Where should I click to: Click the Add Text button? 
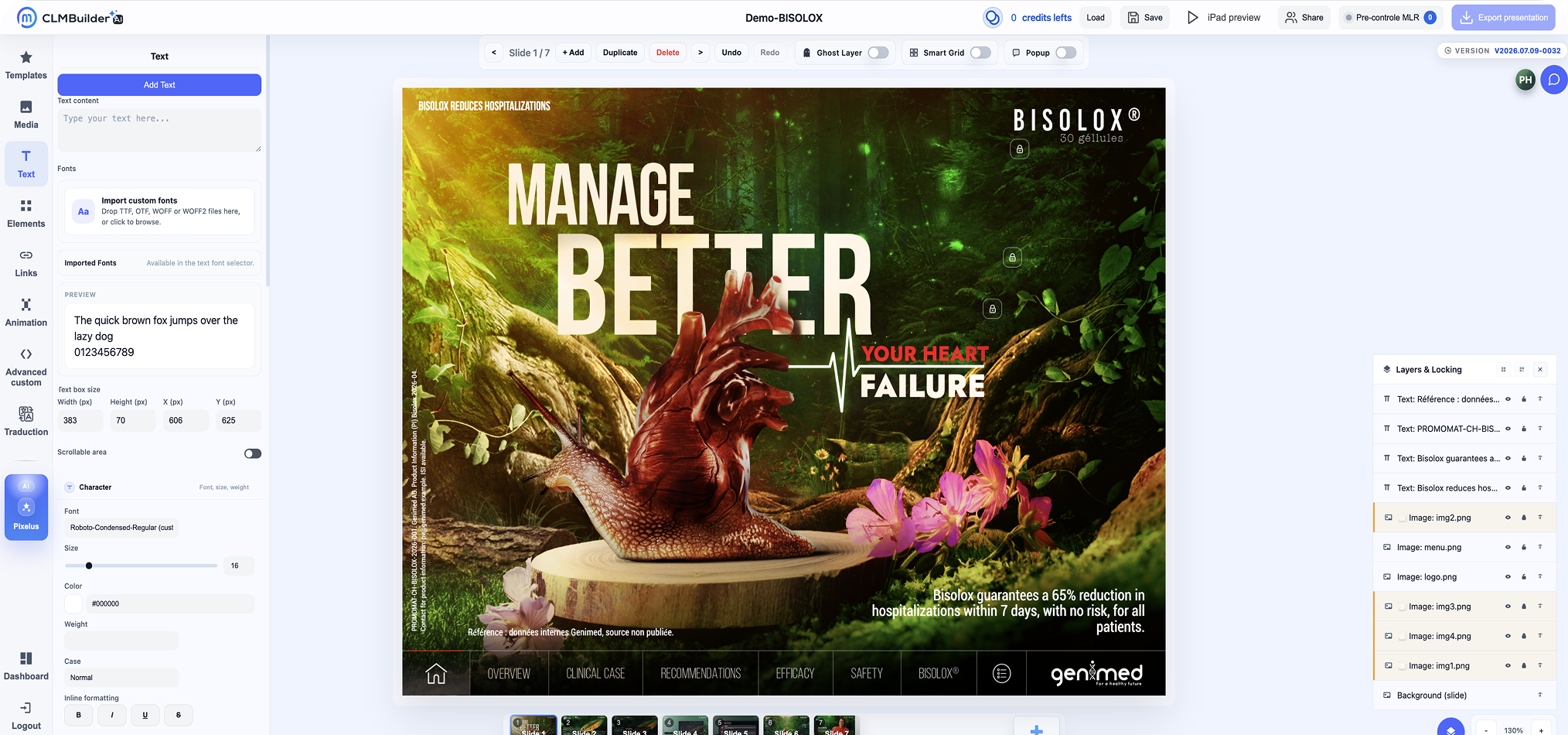click(x=159, y=85)
